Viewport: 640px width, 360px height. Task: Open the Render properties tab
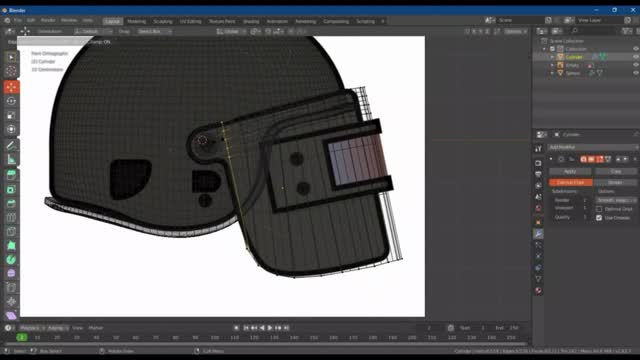click(538, 163)
